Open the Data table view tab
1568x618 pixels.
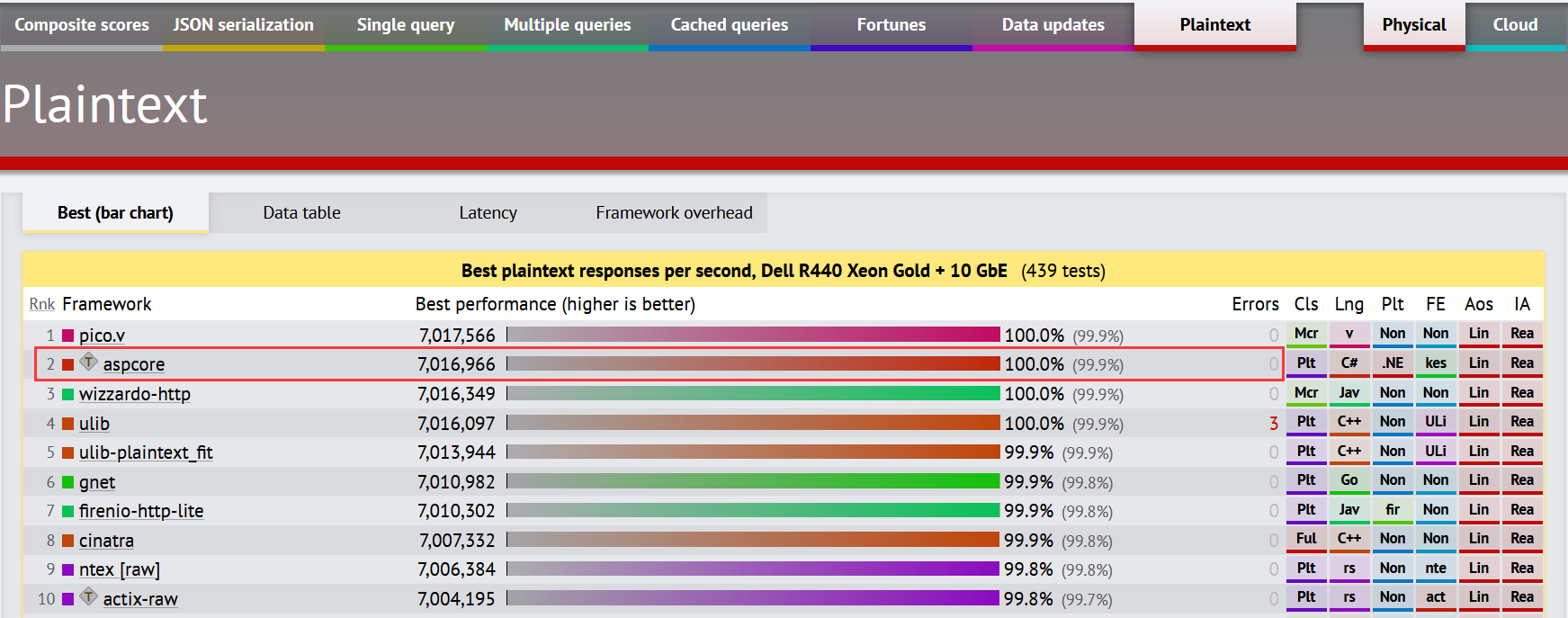pyautogui.click(x=302, y=213)
